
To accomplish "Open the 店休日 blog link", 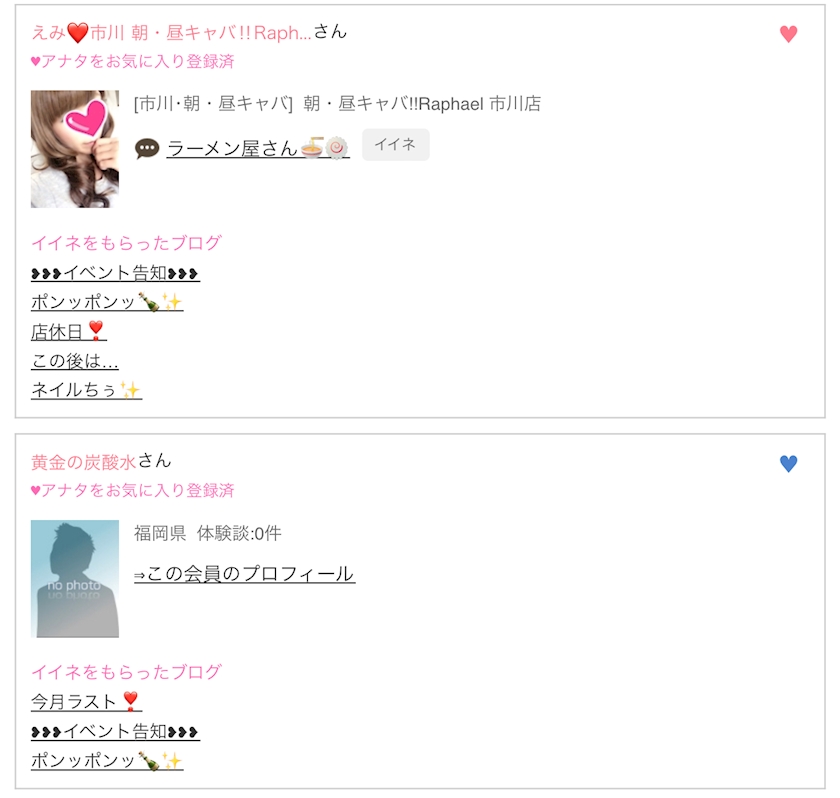I will (69, 331).
